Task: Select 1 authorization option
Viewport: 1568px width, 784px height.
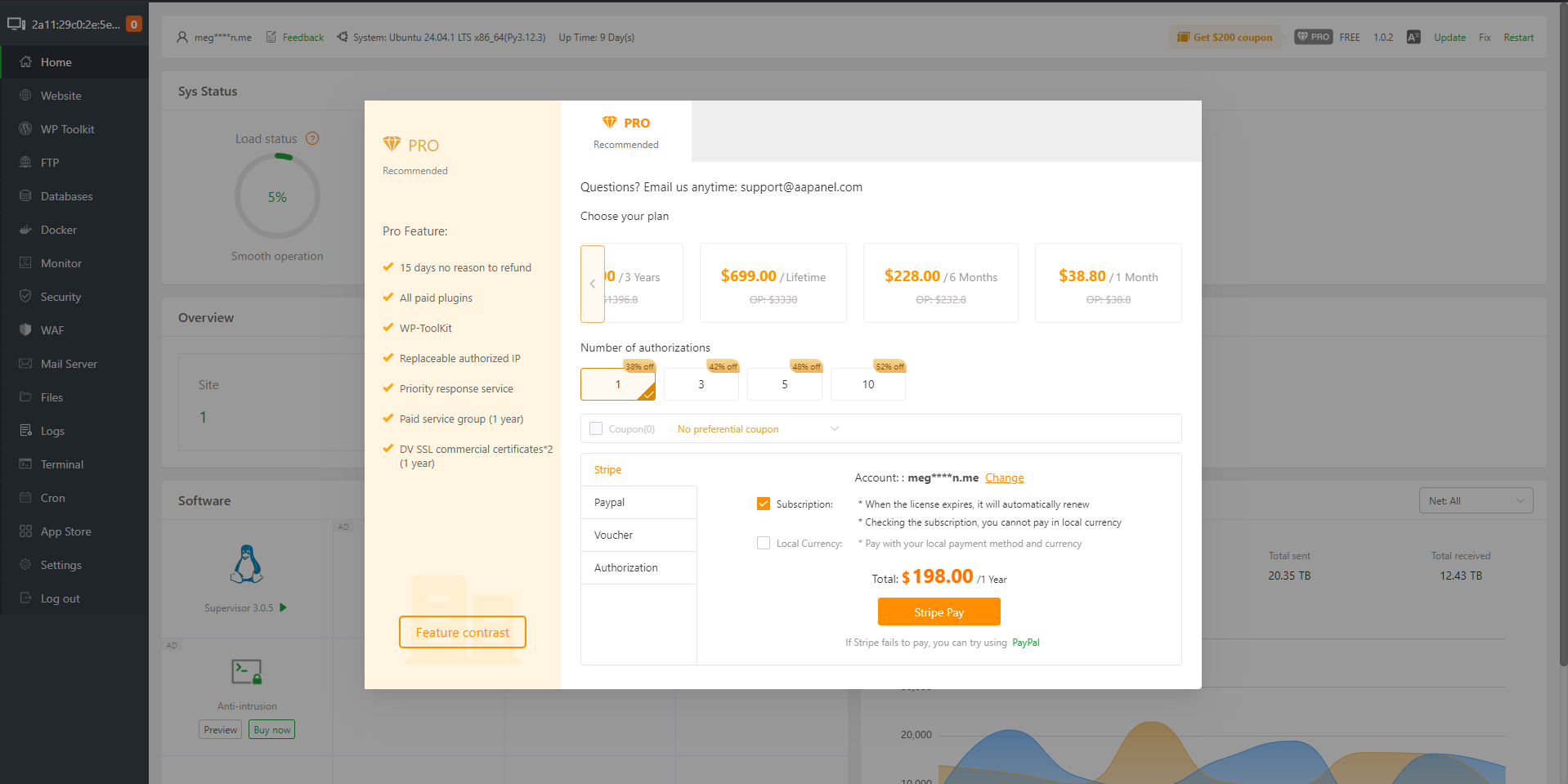Action: (618, 384)
